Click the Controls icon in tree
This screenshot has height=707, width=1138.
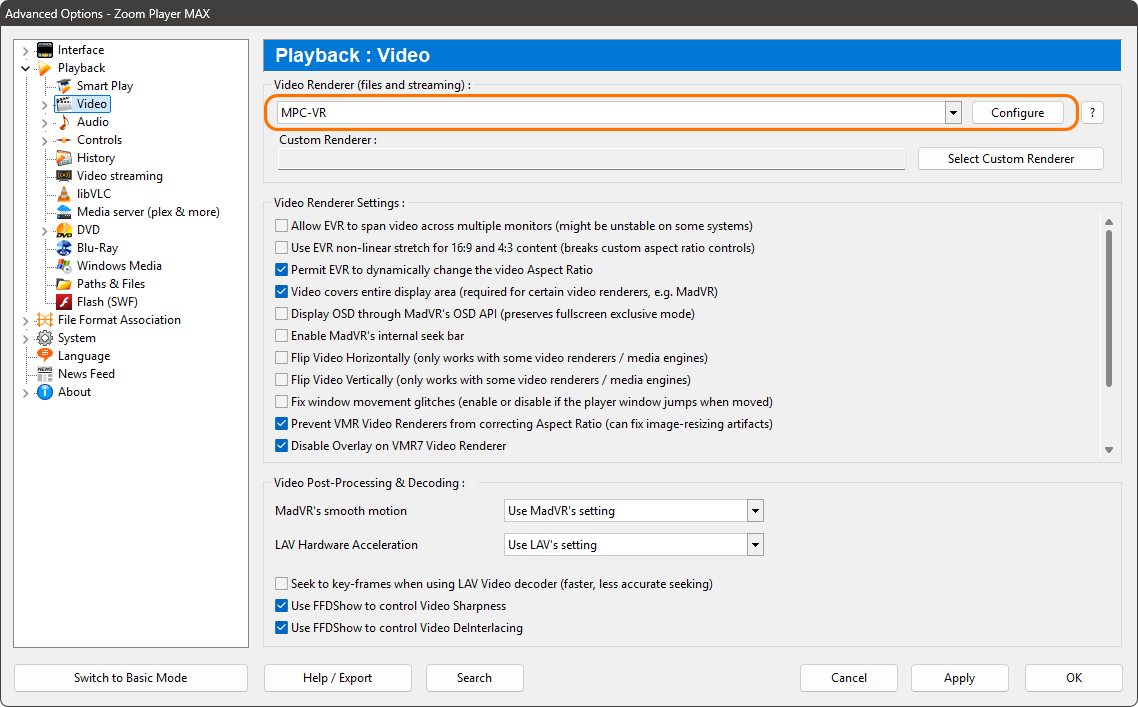click(65, 140)
